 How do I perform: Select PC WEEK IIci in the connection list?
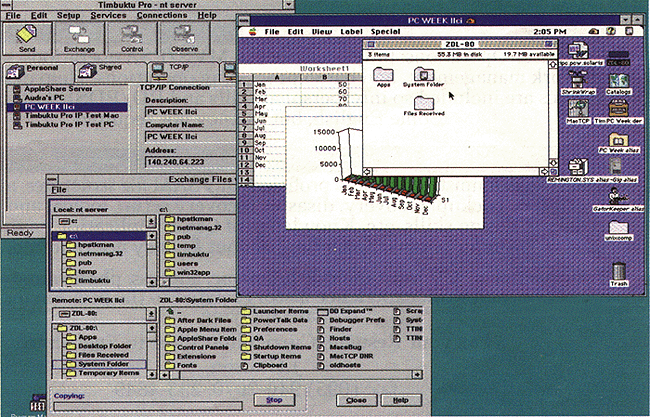pos(67,107)
